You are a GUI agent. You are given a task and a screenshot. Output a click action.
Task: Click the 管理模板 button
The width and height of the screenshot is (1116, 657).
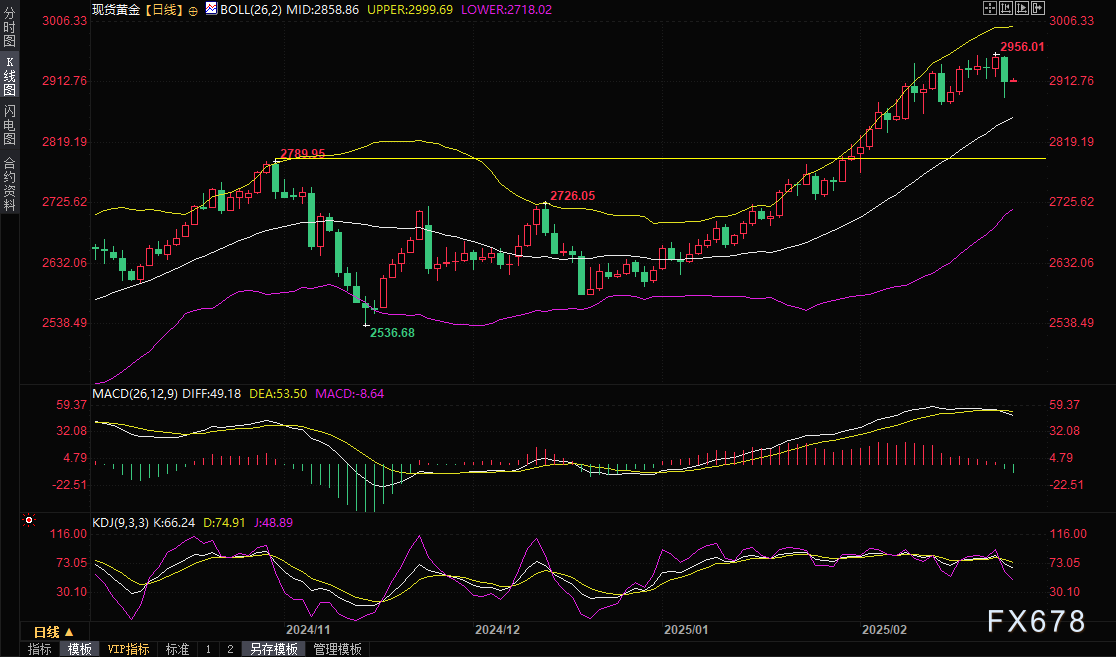(x=338, y=649)
